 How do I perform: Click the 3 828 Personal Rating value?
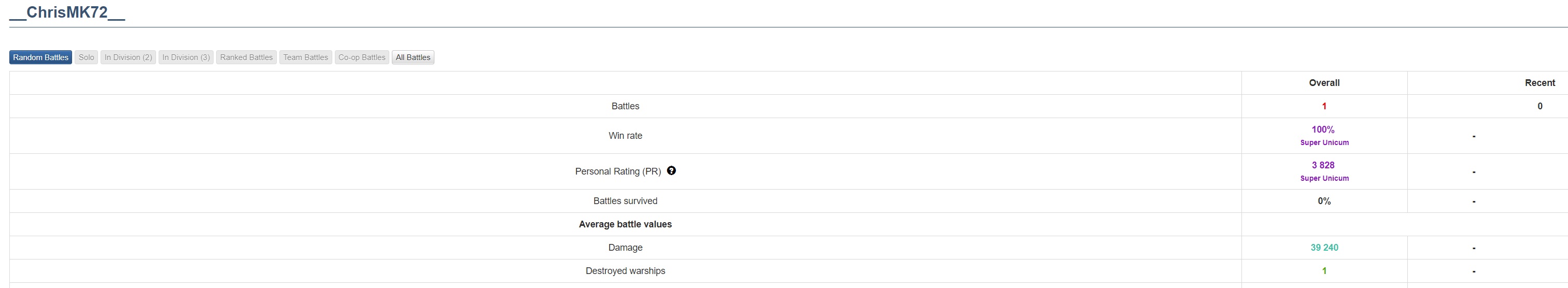point(1323,165)
